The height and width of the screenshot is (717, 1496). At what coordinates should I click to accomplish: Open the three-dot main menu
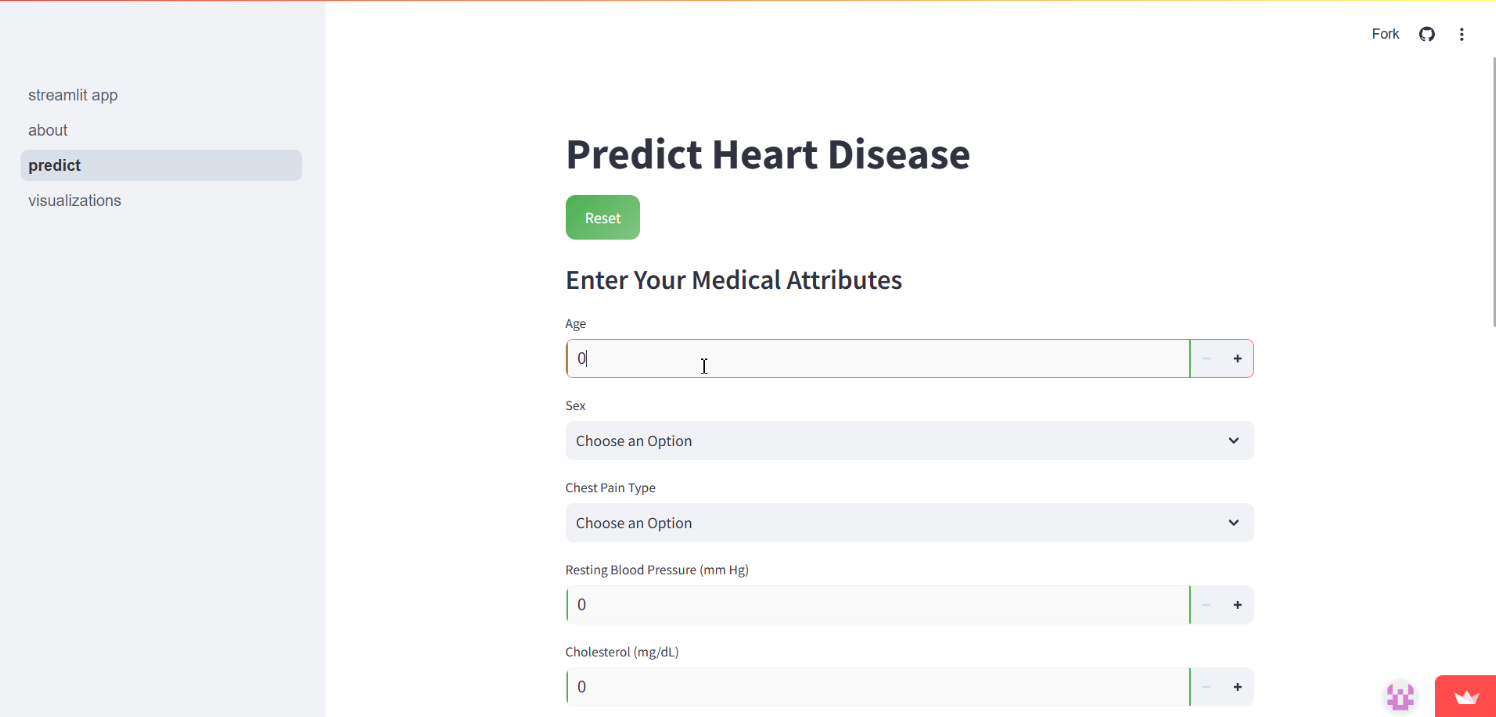coord(1462,34)
